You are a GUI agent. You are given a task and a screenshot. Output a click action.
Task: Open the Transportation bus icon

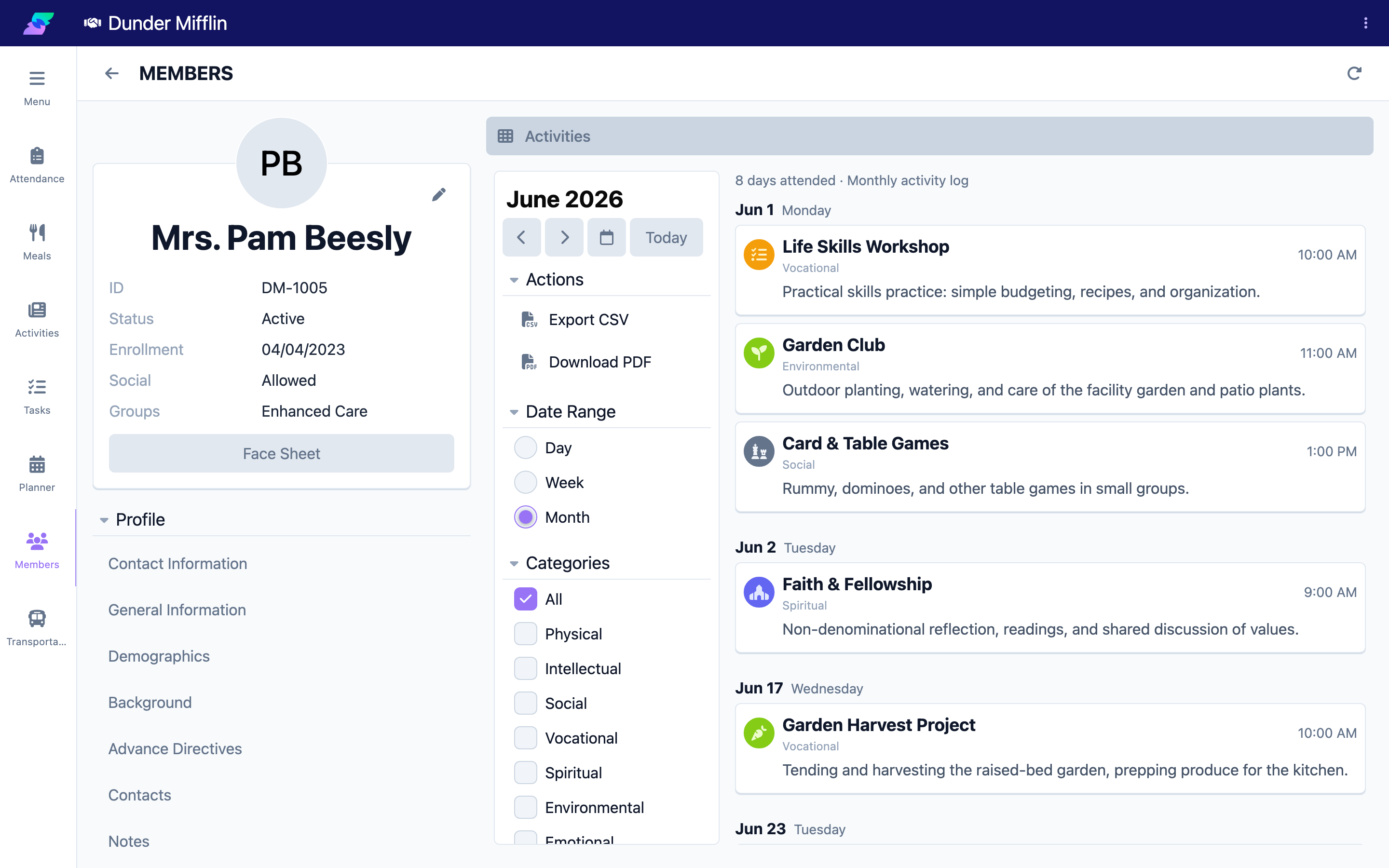(x=37, y=618)
